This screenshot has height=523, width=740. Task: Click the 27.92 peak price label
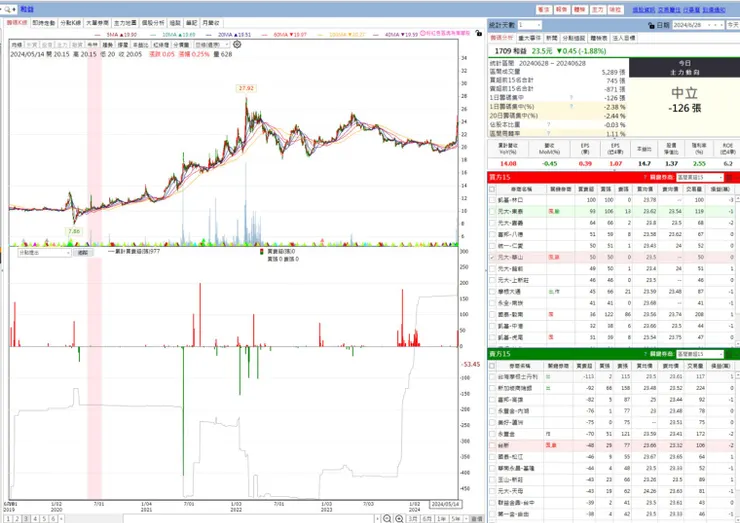coord(246,88)
